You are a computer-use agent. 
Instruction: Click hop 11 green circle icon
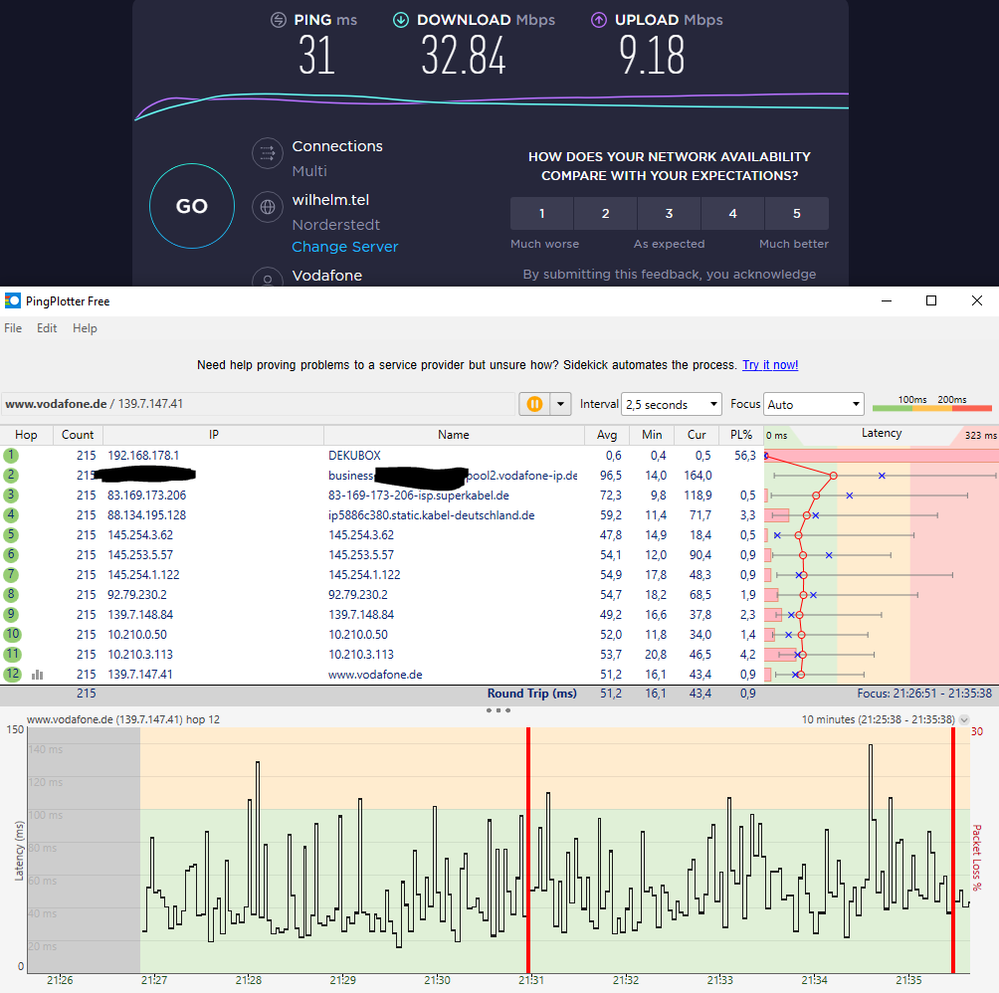[x=12, y=654]
